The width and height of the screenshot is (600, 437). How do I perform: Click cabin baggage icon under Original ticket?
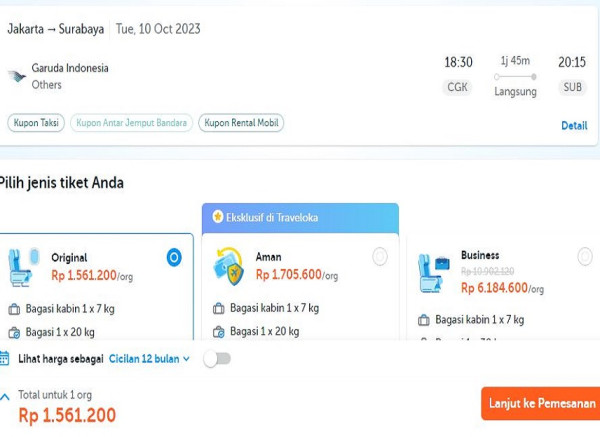pos(14,309)
